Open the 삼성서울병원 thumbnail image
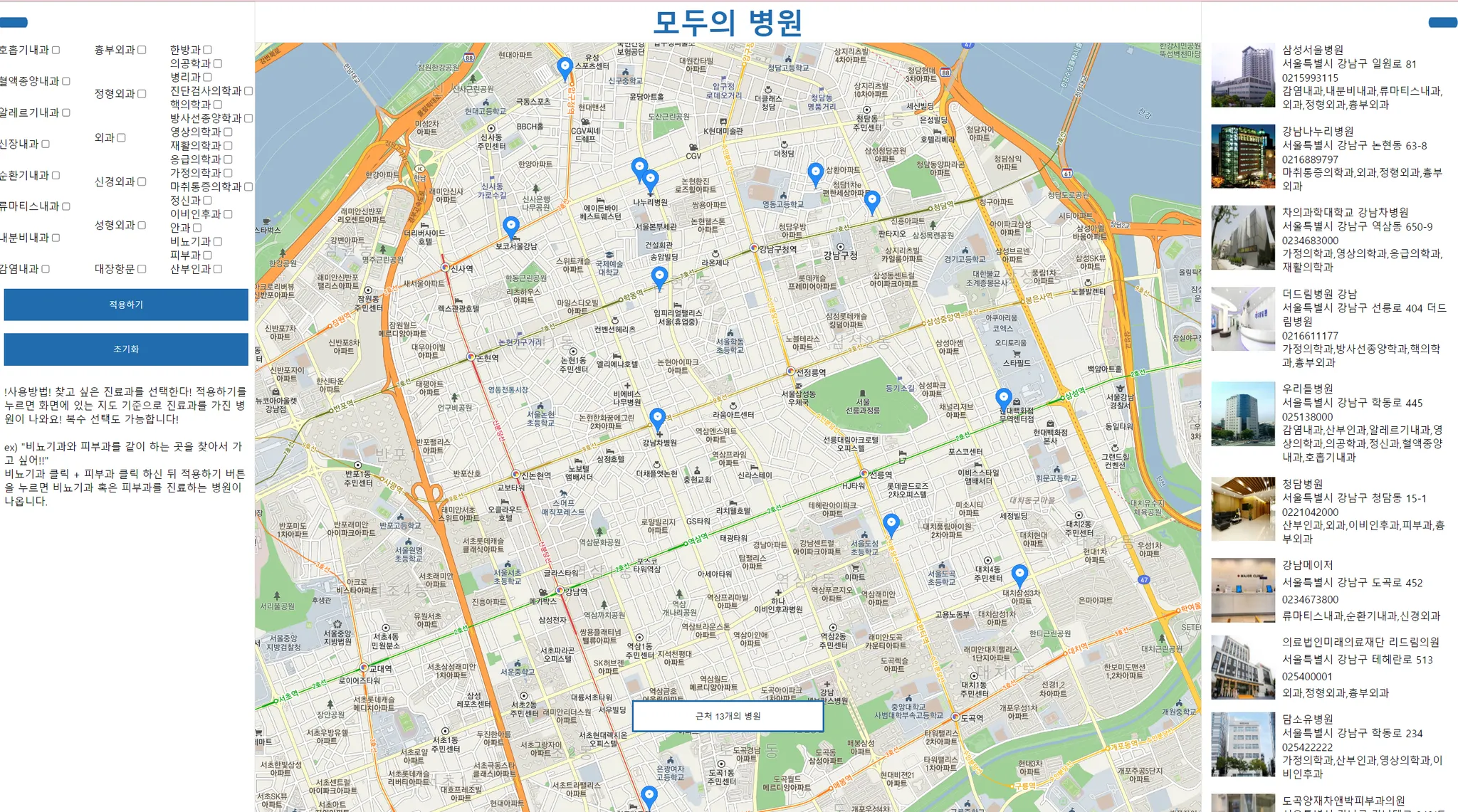 [x=1243, y=75]
